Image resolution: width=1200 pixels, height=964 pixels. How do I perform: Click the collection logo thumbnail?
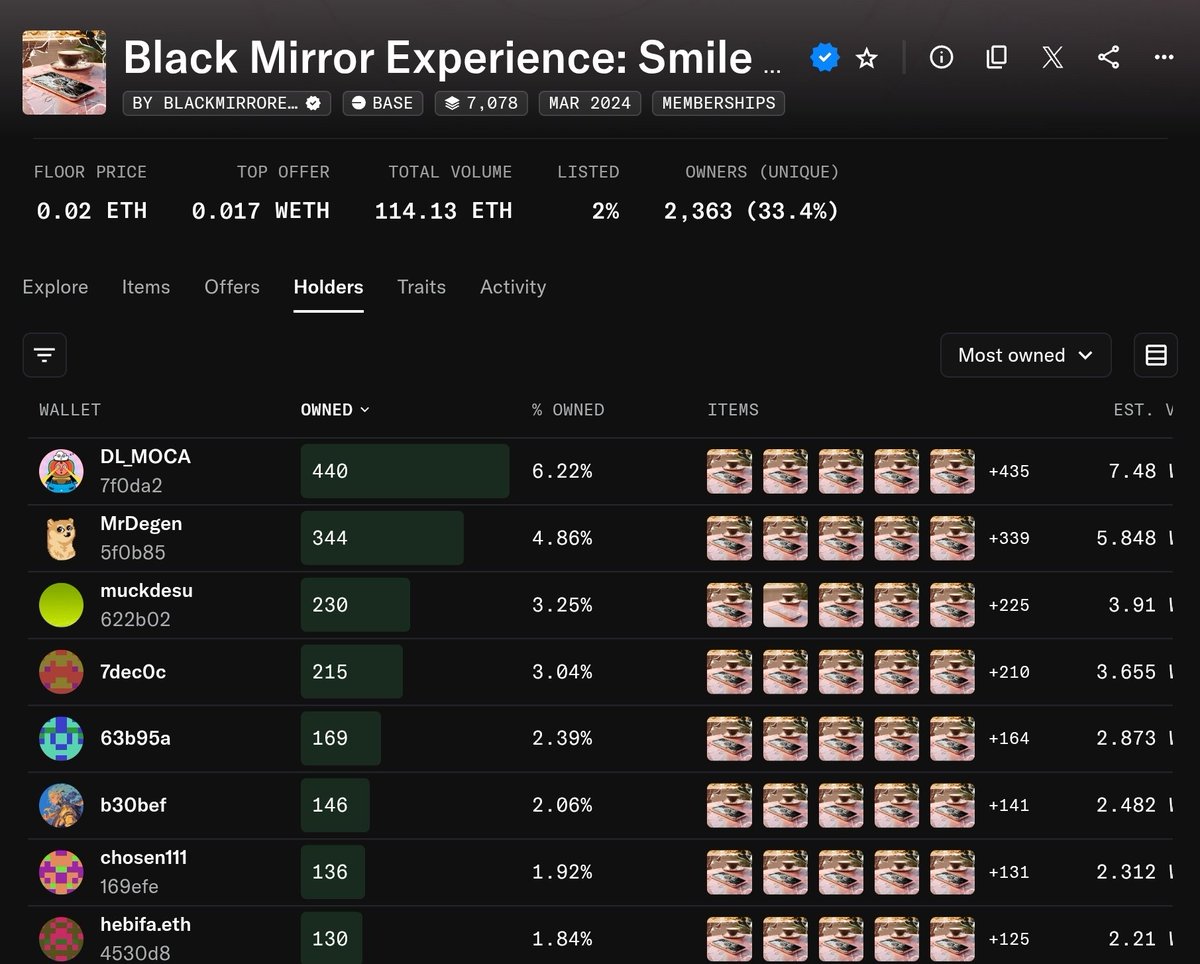click(x=65, y=72)
